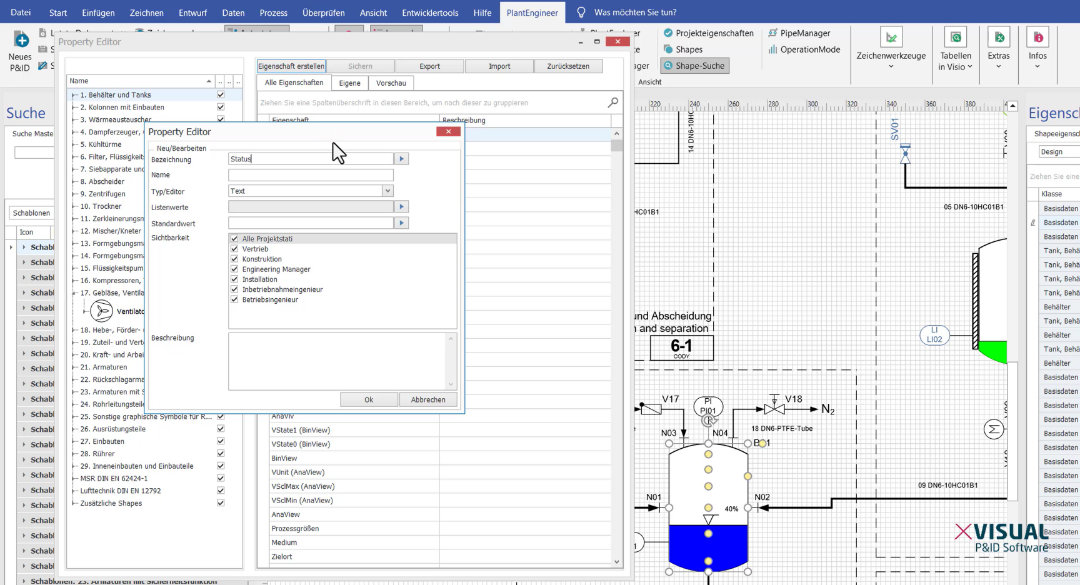Switch to the Vorschau tab
This screenshot has width=1080, height=585.
point(391,83)
